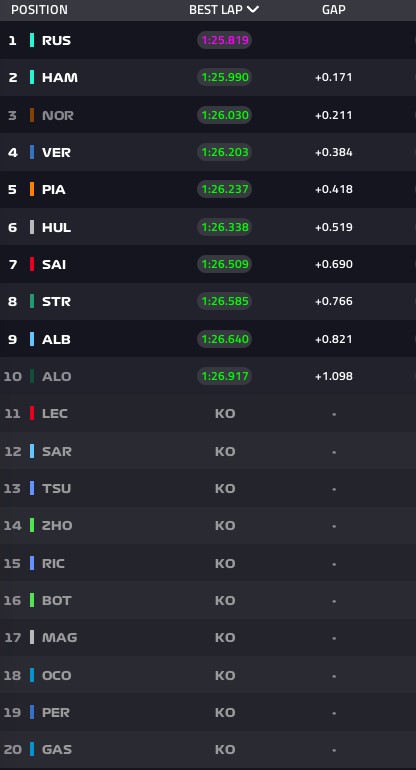416x770 pixels.
Task: Click the blue team bar beside VER
Action: pos(32,152)
